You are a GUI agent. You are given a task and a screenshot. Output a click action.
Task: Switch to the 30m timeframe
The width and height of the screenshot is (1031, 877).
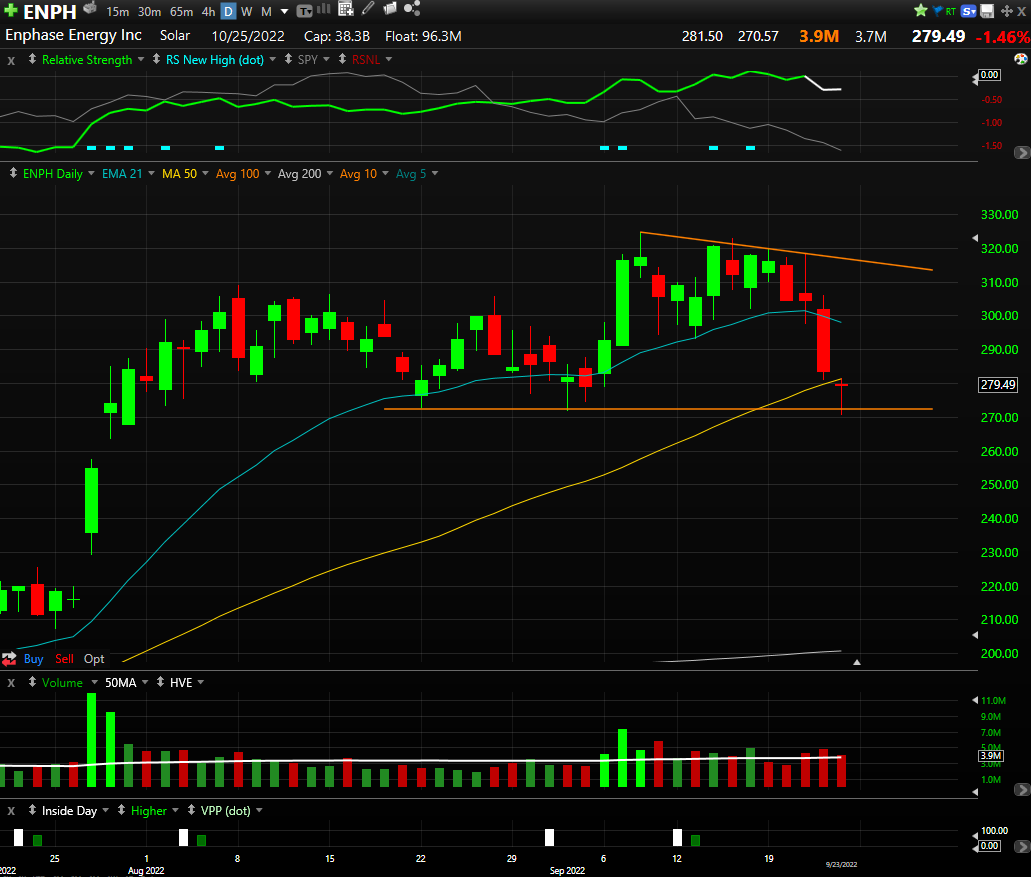coord(149,12)
